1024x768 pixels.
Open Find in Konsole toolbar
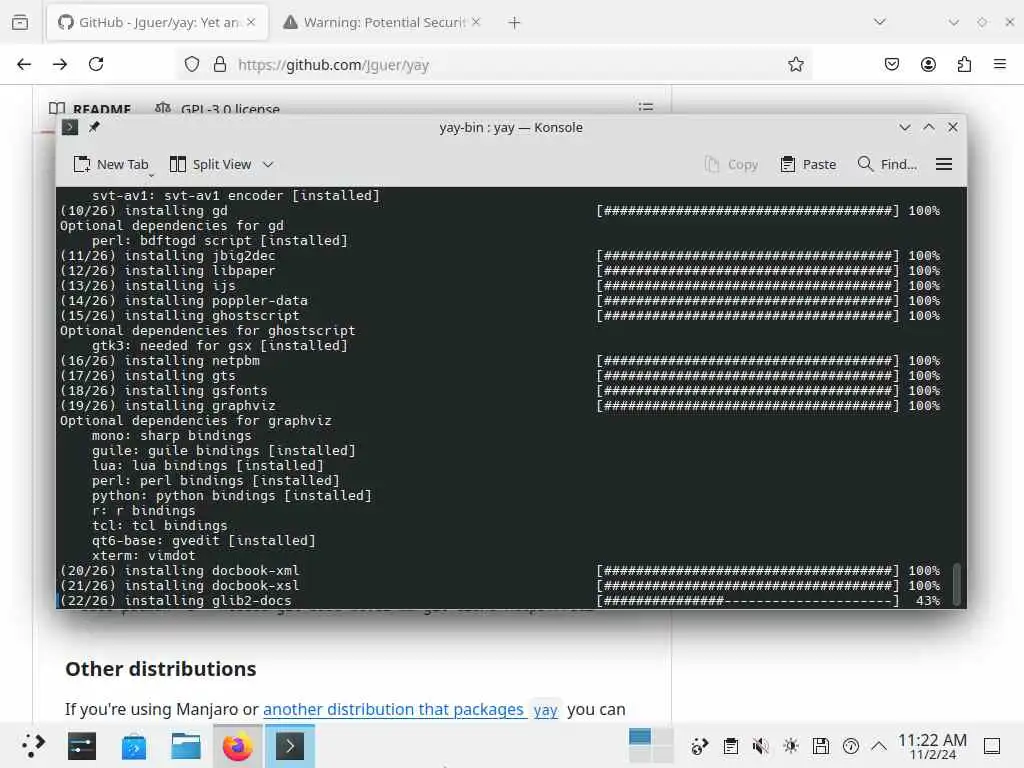888,165
